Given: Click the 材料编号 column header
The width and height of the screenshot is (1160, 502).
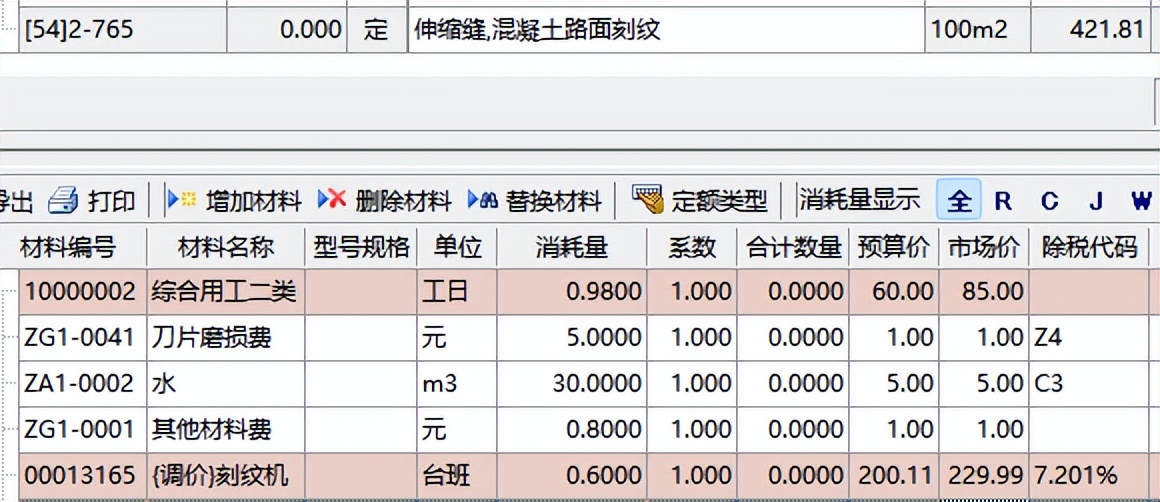Looking at the screenshot, I should coord(67,248).
